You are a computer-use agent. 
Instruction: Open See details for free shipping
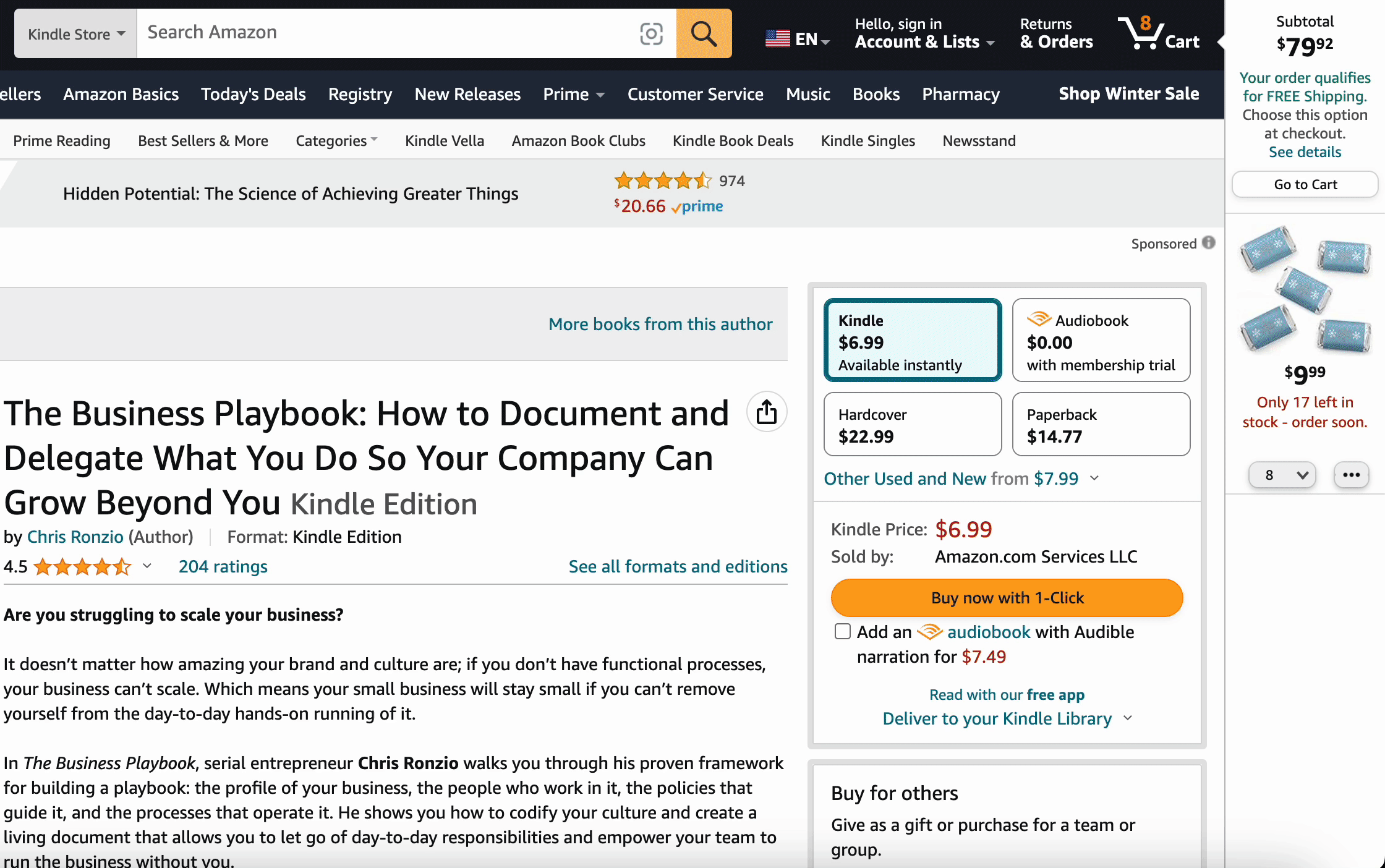point(1305,152)
